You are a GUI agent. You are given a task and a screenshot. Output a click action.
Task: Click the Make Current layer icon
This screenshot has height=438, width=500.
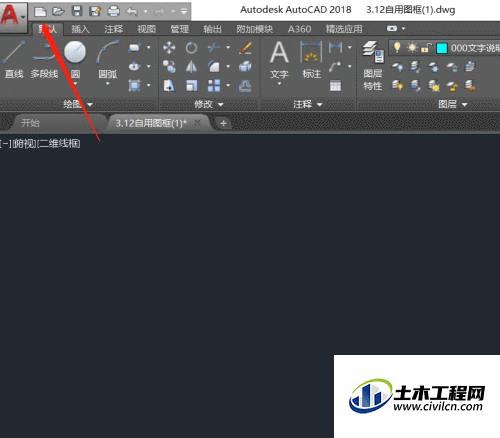coord(470,67)
